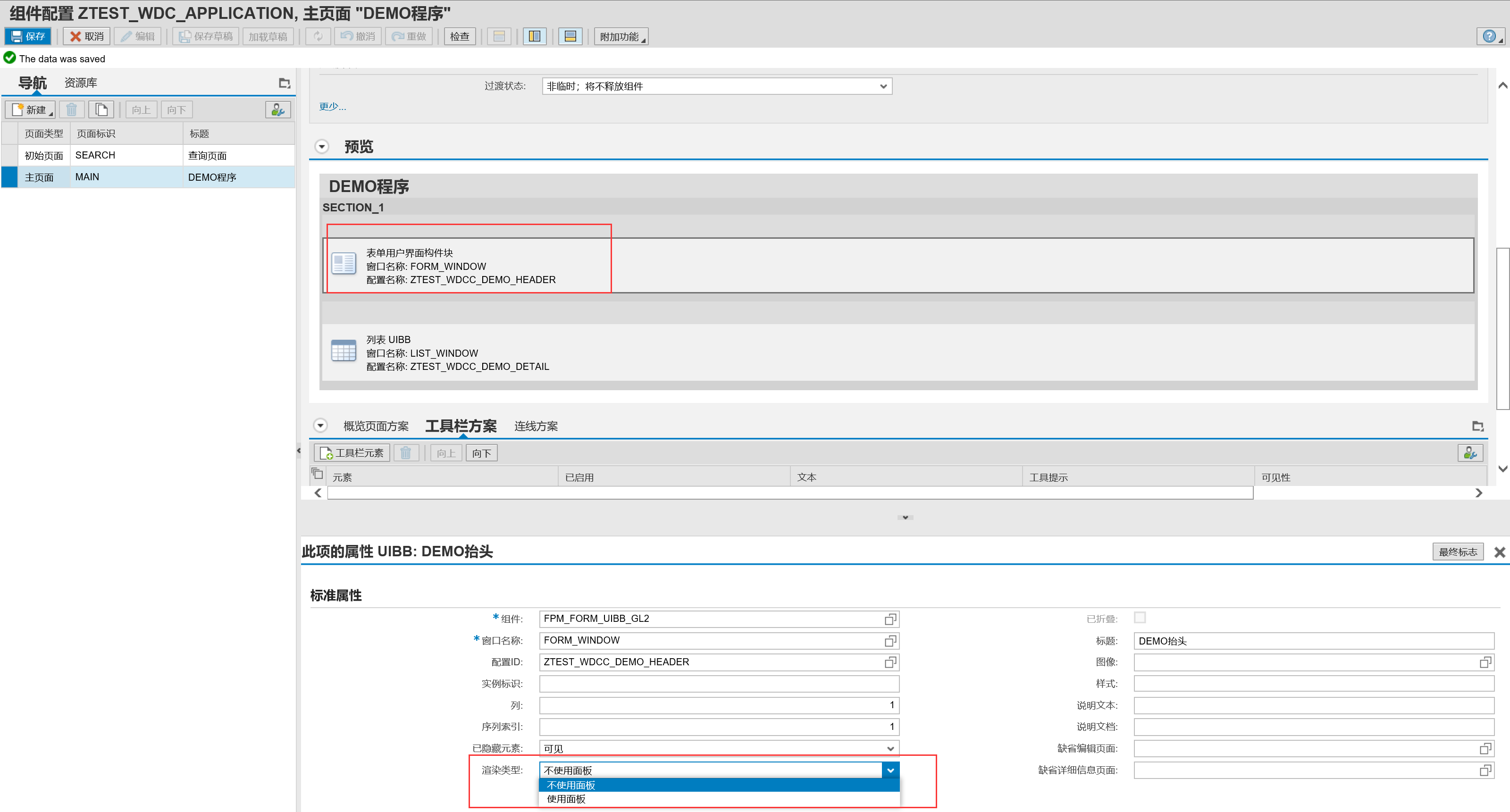
Task: Click the 更少... link
Action: pos(332,106)
